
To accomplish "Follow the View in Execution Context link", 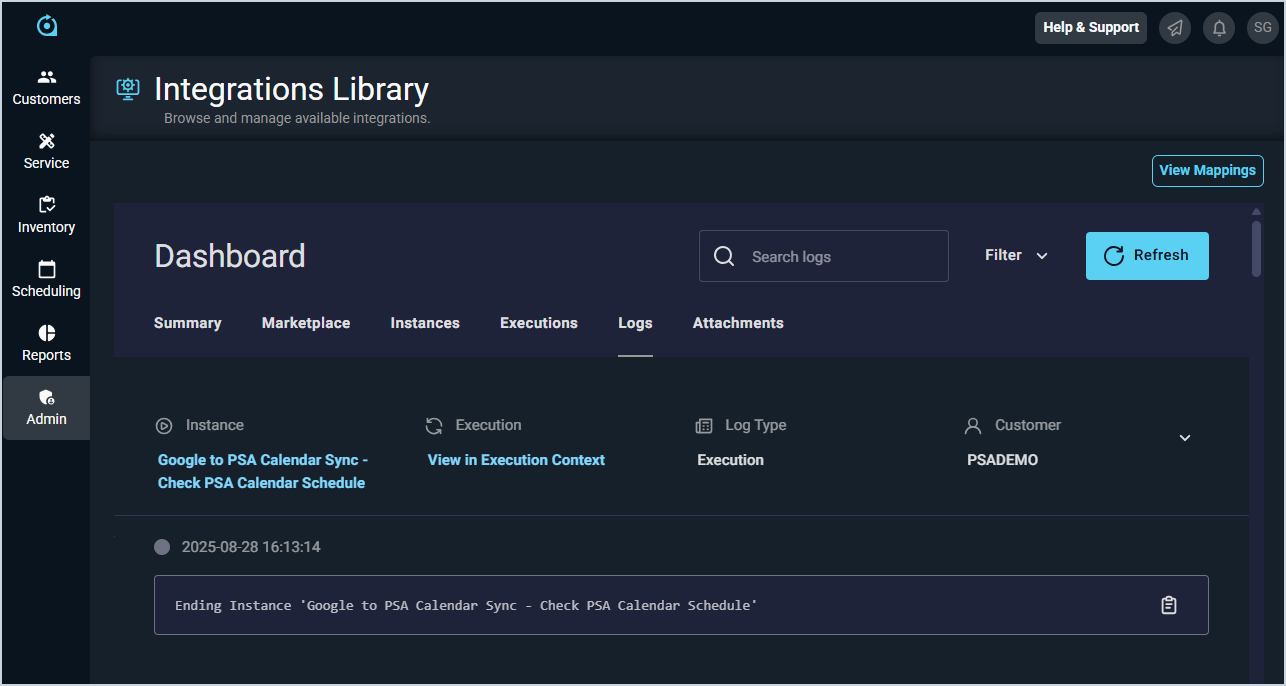I will coord(516,460).
